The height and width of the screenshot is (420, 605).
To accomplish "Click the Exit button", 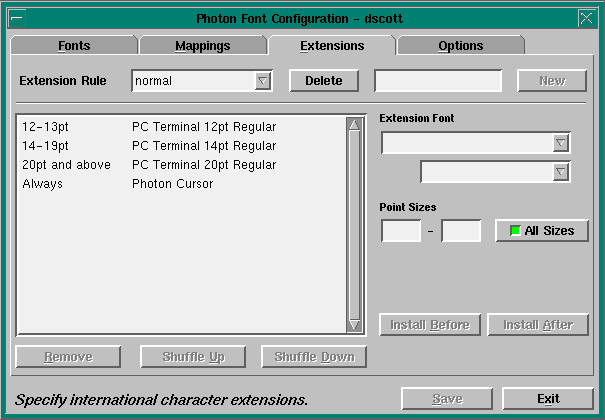I will 547,399.
